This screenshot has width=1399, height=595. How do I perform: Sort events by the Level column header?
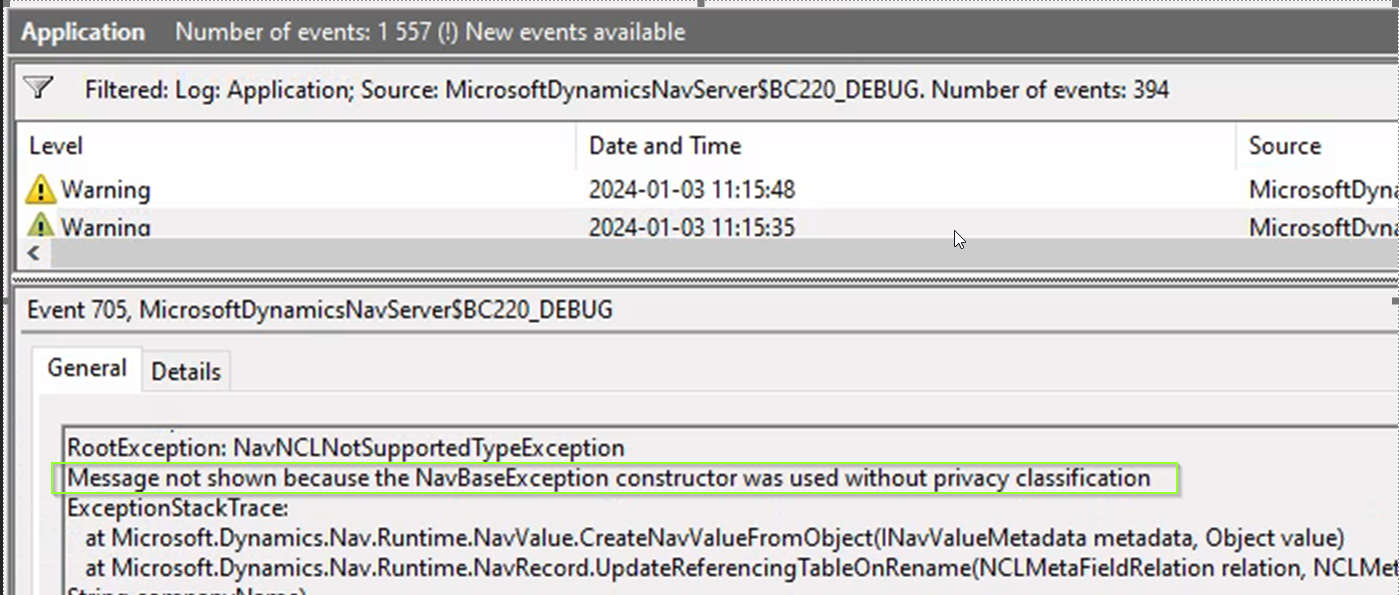point(56,146)
